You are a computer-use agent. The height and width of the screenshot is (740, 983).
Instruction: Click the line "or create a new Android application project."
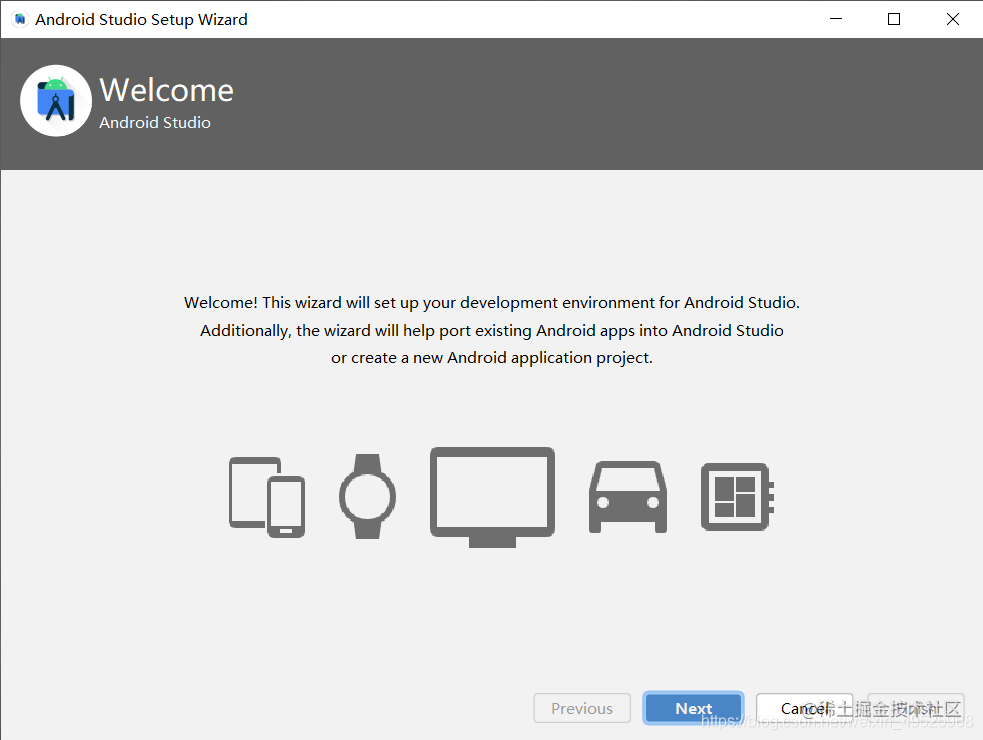[492, 357]
